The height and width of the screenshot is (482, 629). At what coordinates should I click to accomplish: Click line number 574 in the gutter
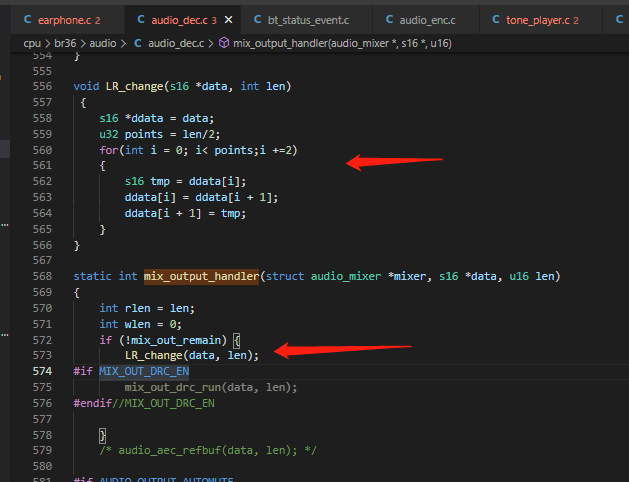(x=42, y=371)
